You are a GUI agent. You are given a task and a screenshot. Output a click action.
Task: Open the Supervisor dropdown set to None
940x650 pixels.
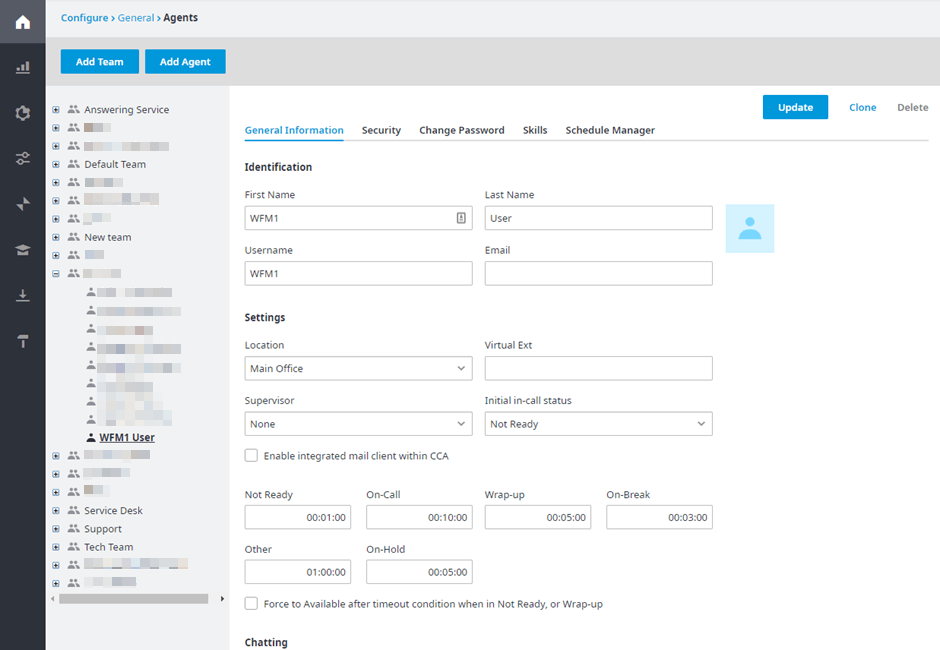(358, 423)
